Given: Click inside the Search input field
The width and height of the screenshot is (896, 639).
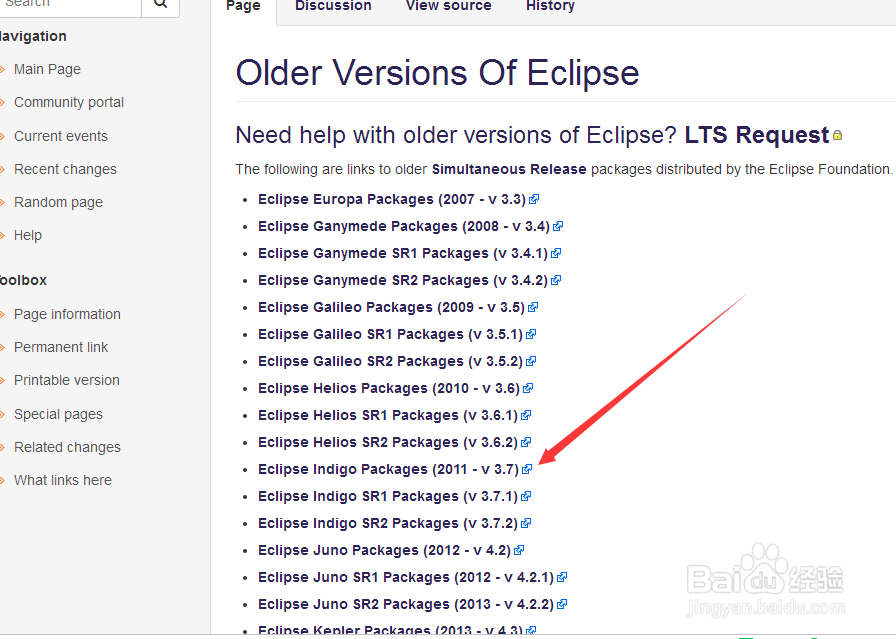Looking at the screenshot, I should (x=70, y=5).
